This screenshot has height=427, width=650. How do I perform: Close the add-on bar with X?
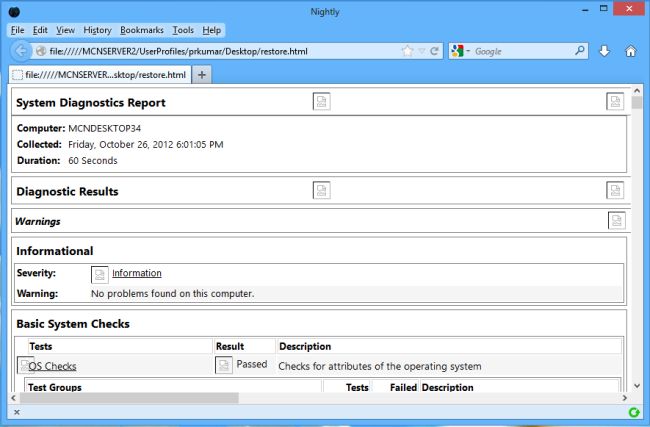click(17, 412)
